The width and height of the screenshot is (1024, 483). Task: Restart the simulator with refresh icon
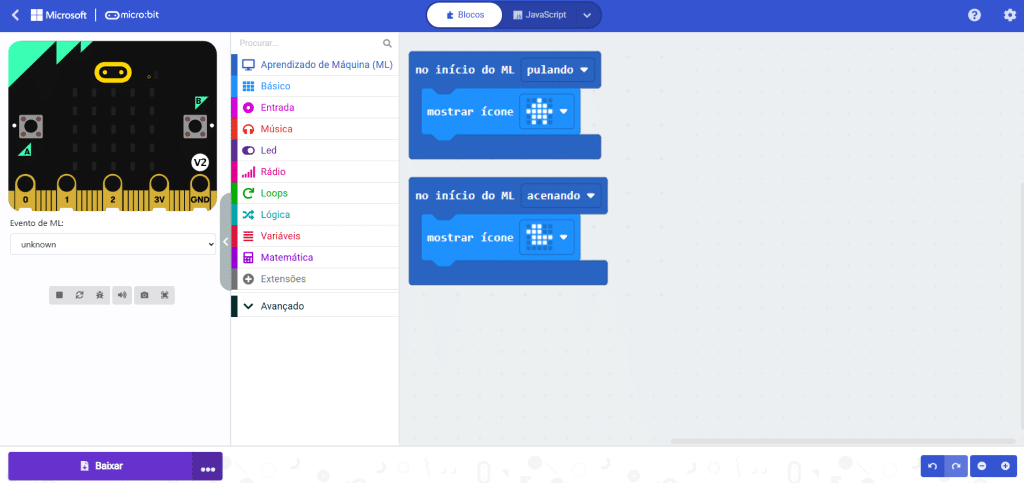pos(80,295)
